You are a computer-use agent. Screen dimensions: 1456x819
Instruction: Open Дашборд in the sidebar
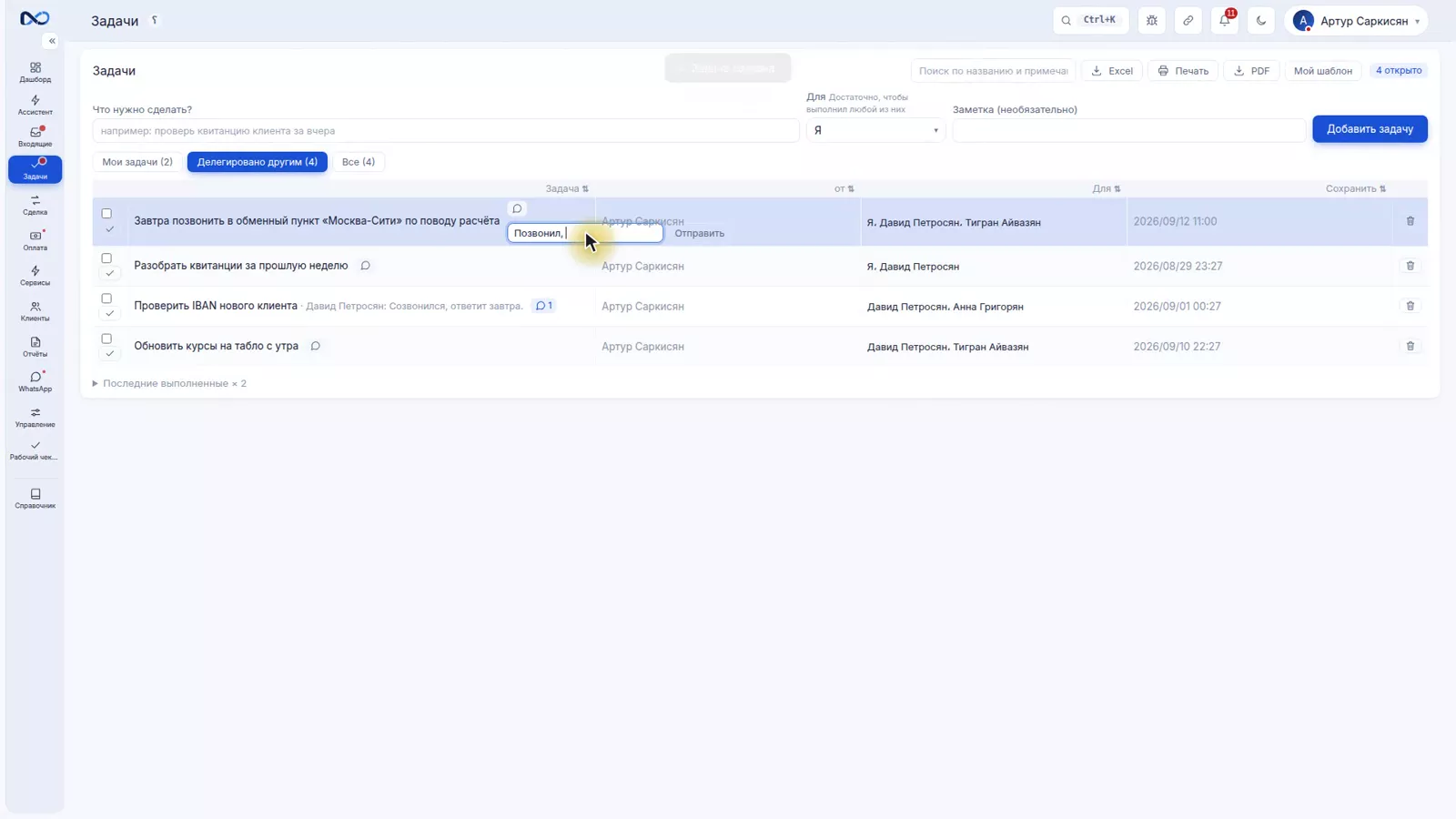point(35,73)
